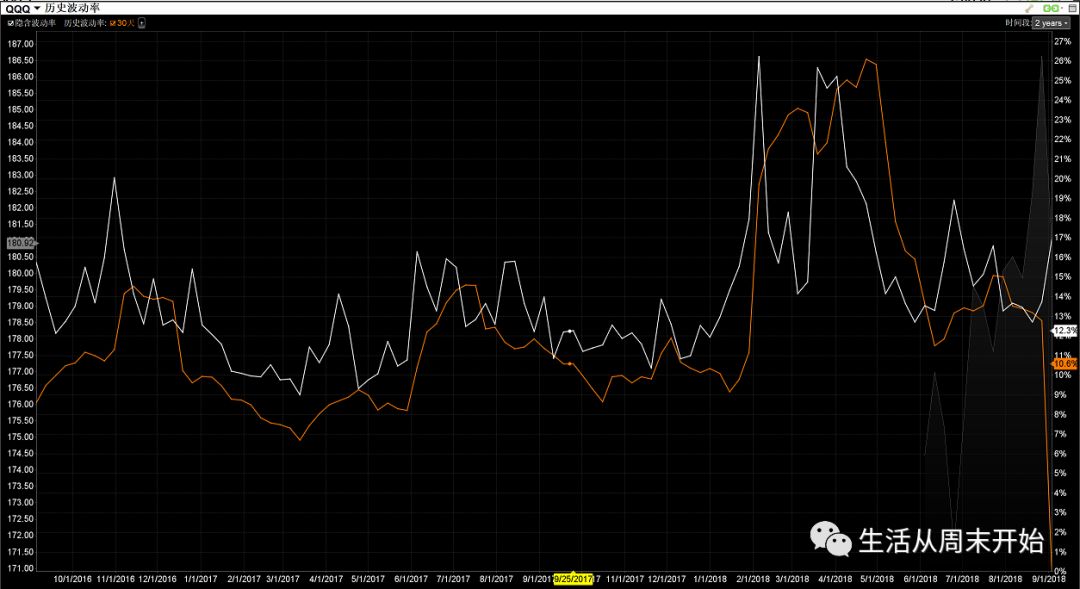Open the small arrow beside the link icon
This screenshot has height=589, width=1080.
pyautogui.click(x=1062, y=8)
